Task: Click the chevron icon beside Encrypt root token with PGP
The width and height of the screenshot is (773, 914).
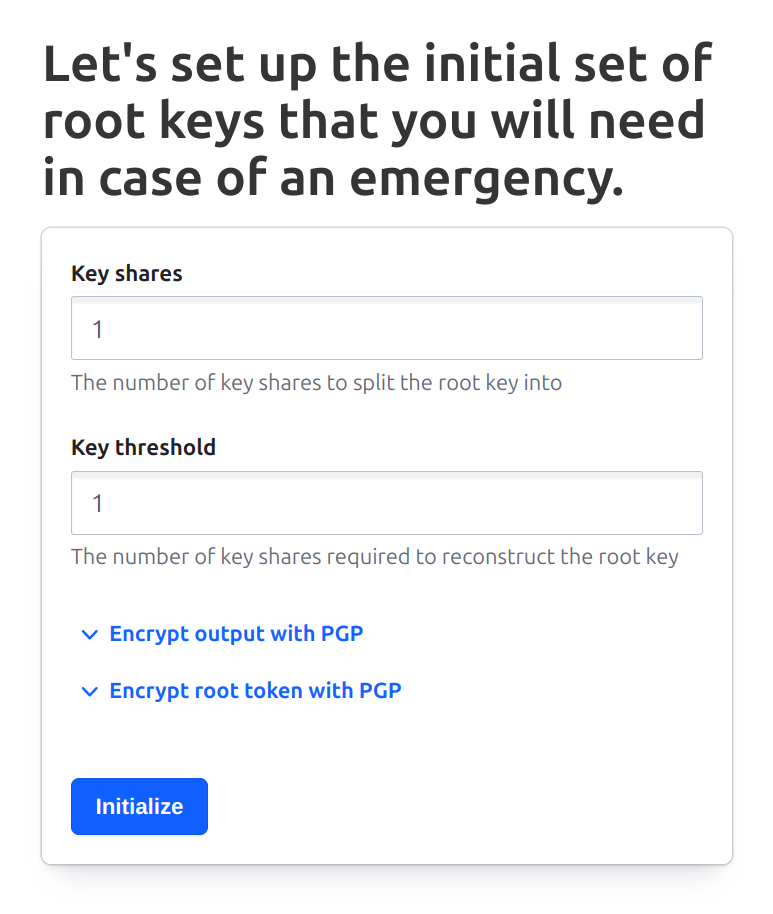Action: (x=89, y=691)
